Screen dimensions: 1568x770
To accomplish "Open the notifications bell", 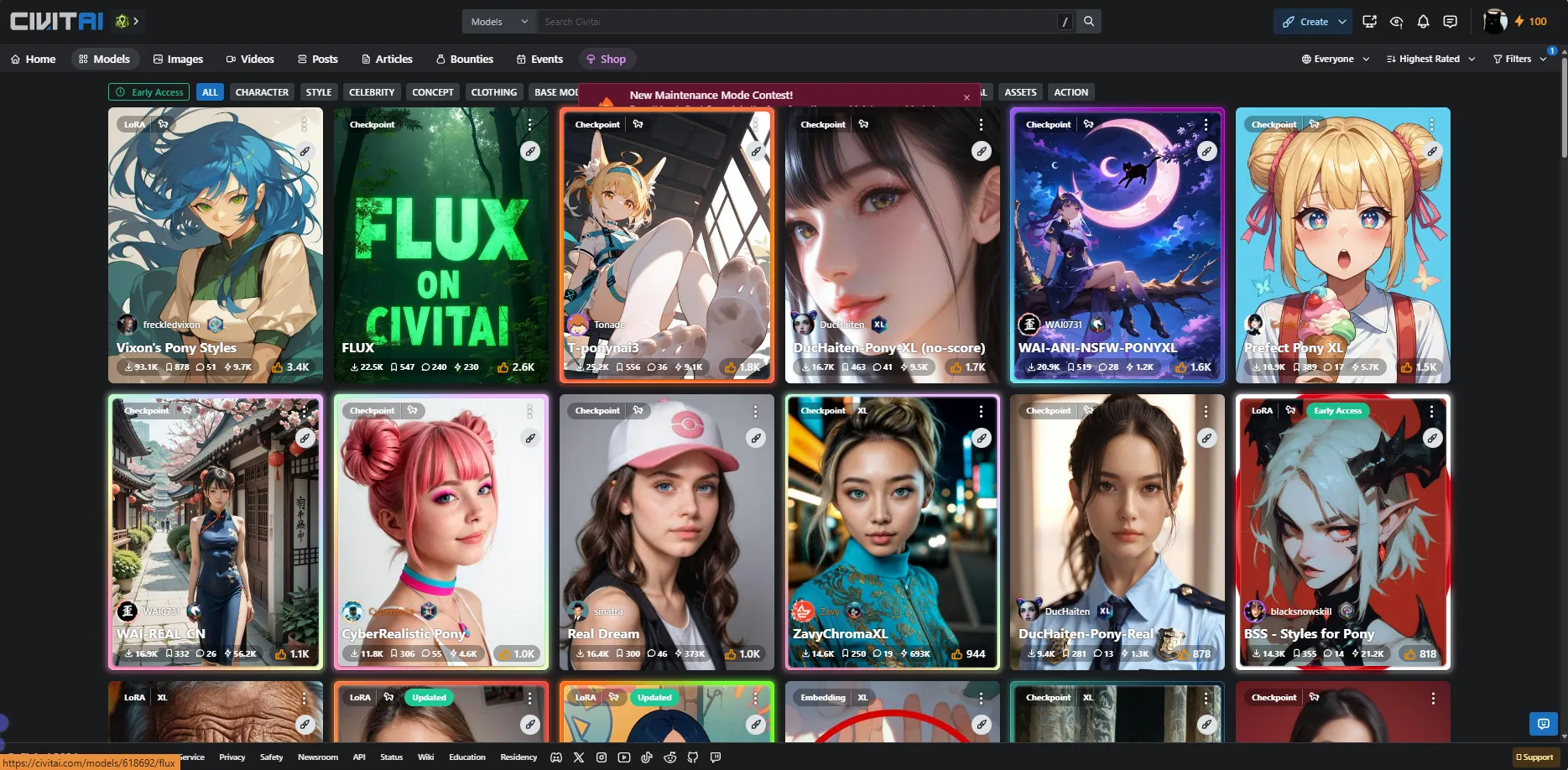I will [1423, 22].
